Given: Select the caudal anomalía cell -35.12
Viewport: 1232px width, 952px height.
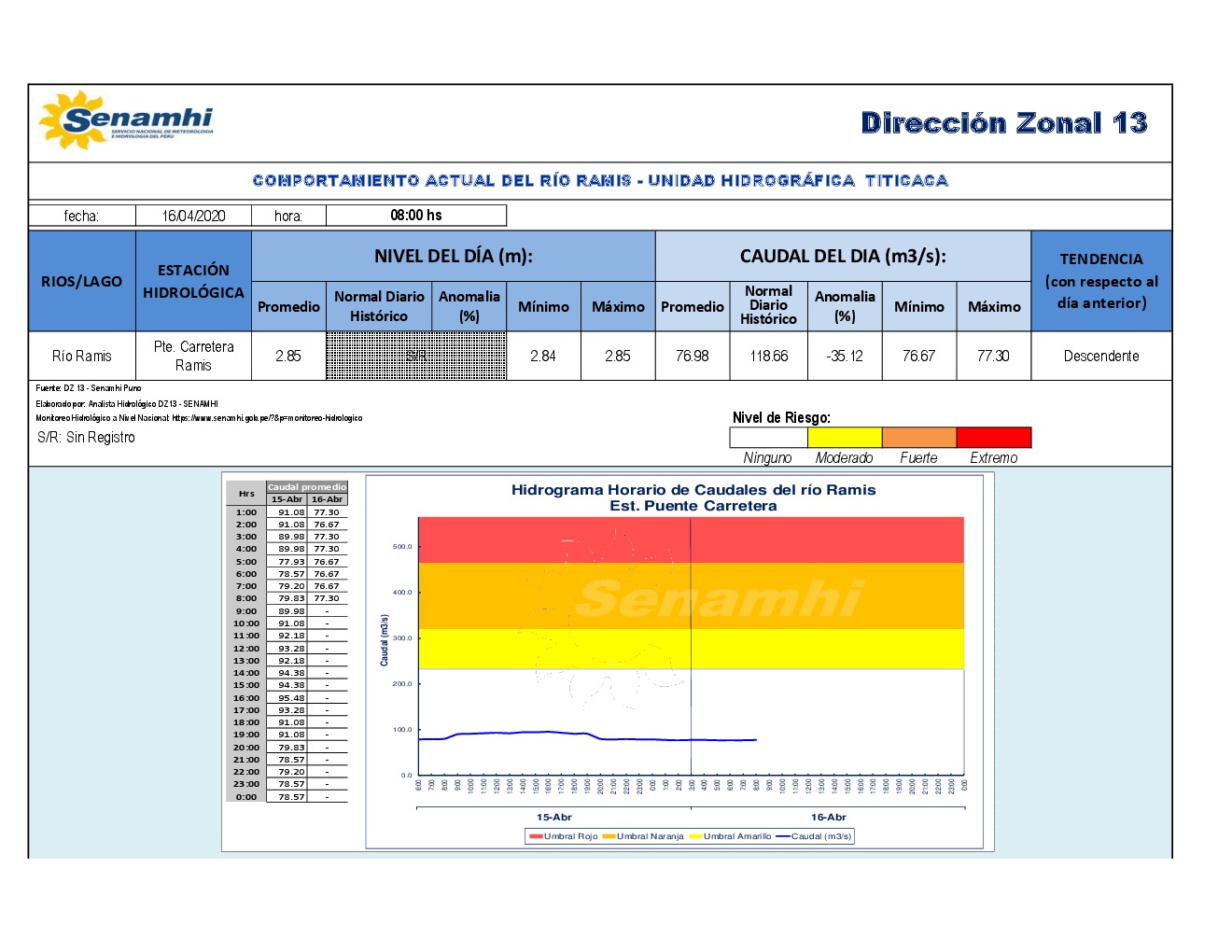Looking at the screenshot, I should pyautogui.click(x=844, y=356).
